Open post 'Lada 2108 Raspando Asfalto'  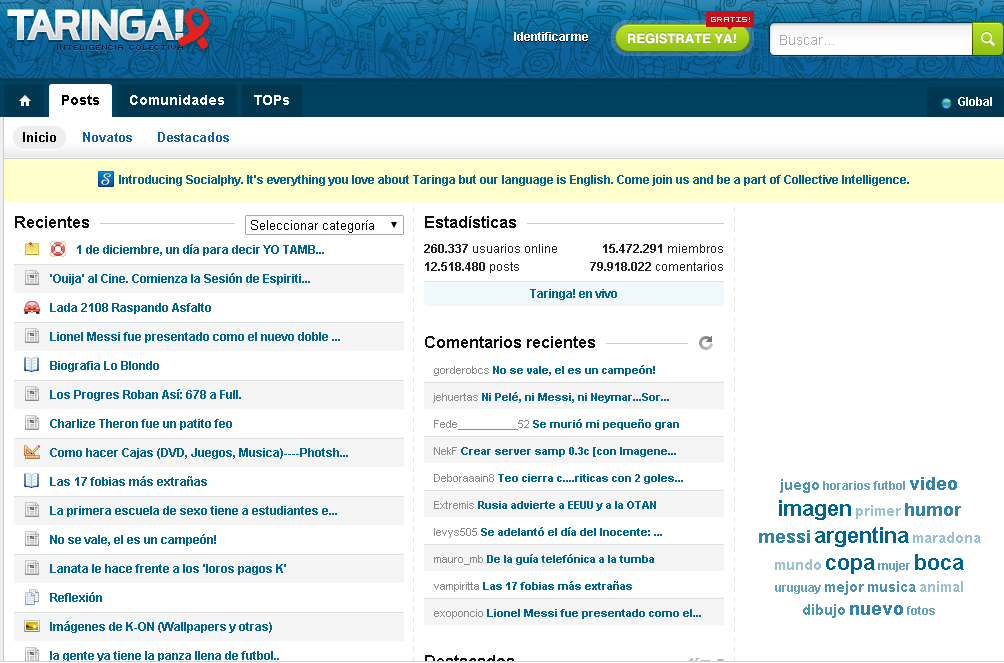(x=130, y=307)
